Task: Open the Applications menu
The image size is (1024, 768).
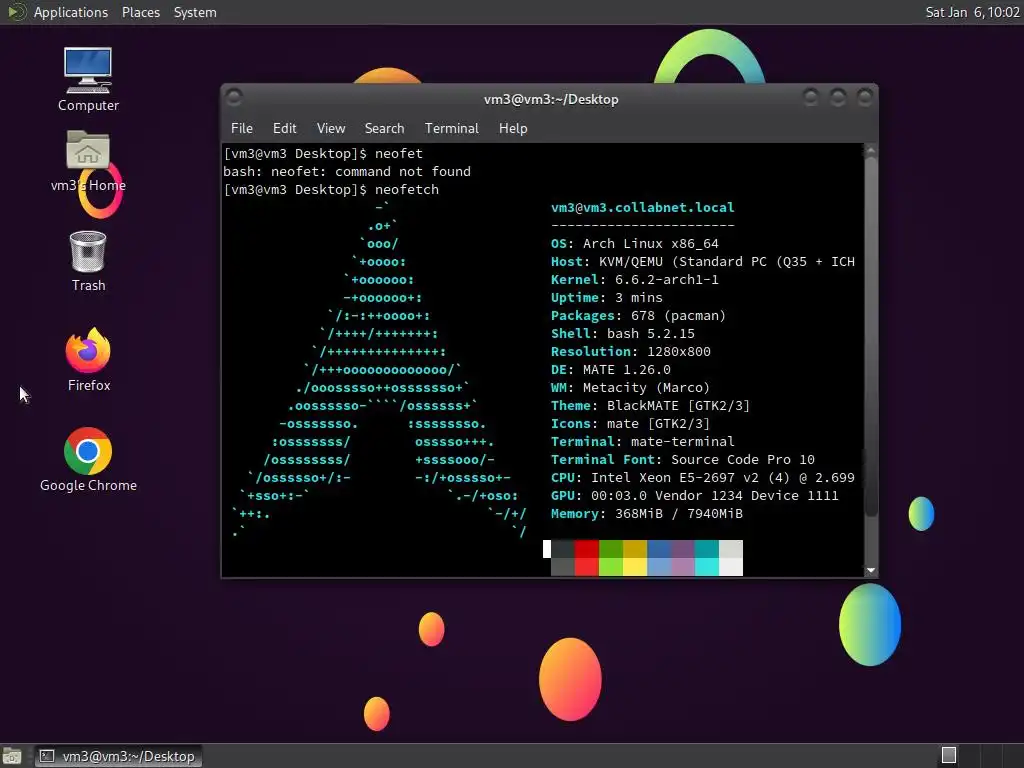Action: pos(71,12)
